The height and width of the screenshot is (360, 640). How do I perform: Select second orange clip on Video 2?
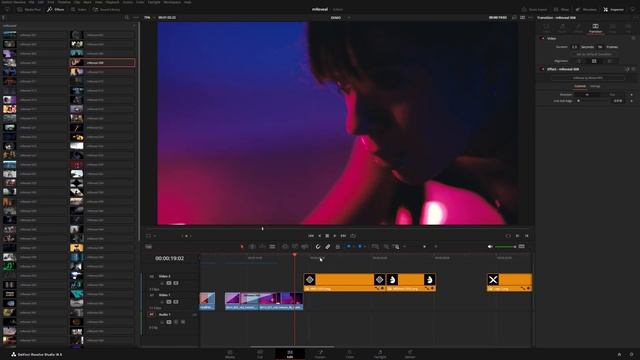pyautogui.click(x=411, y=282)
